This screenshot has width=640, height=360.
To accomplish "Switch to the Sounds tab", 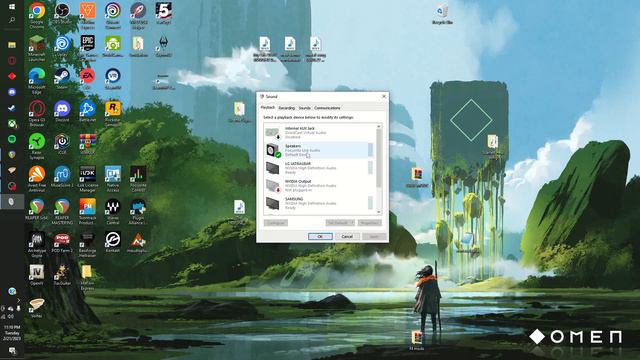I will (304, 108).
